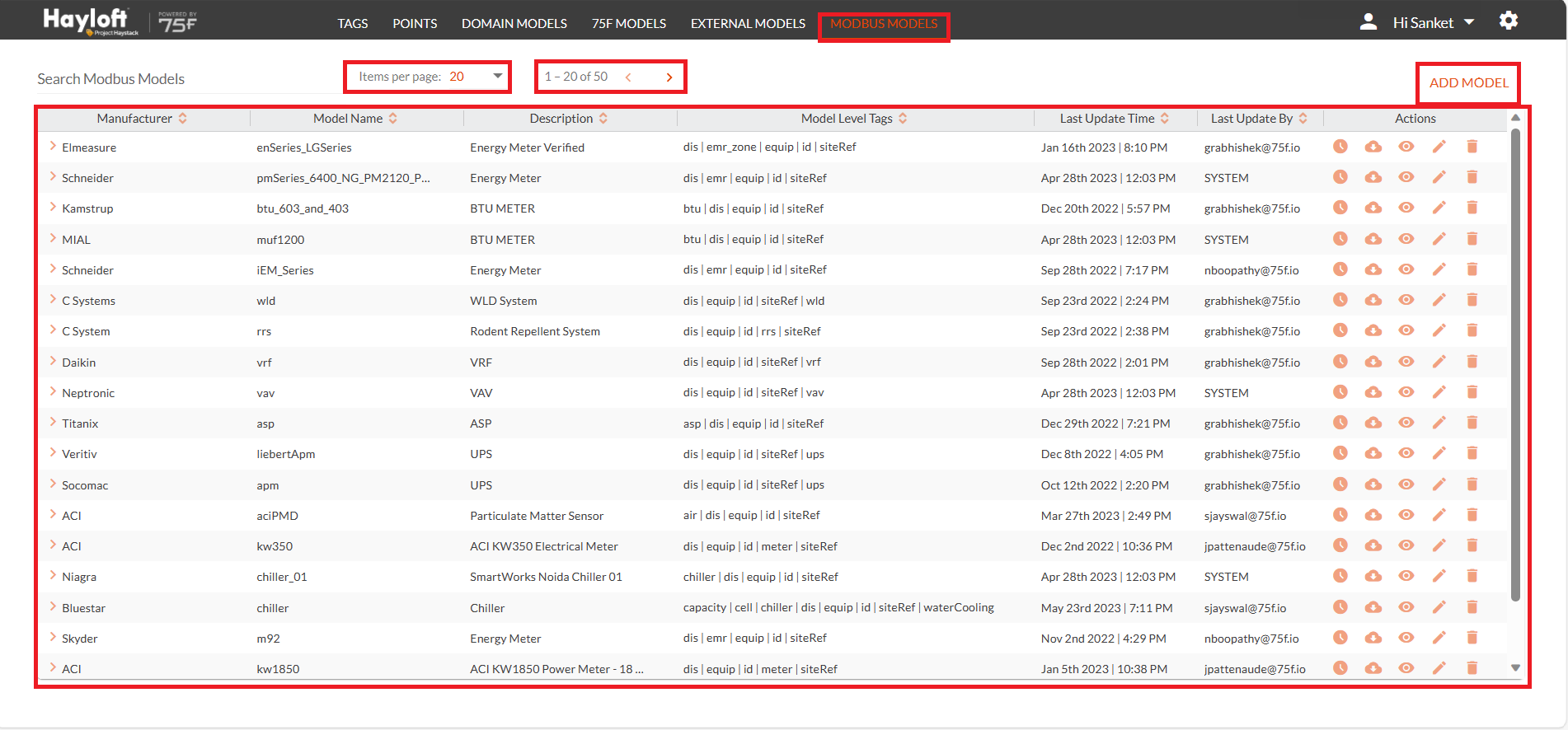1568x730 pixels.
Task: Click the user profile avatar icon
Action: (1368, 21)
